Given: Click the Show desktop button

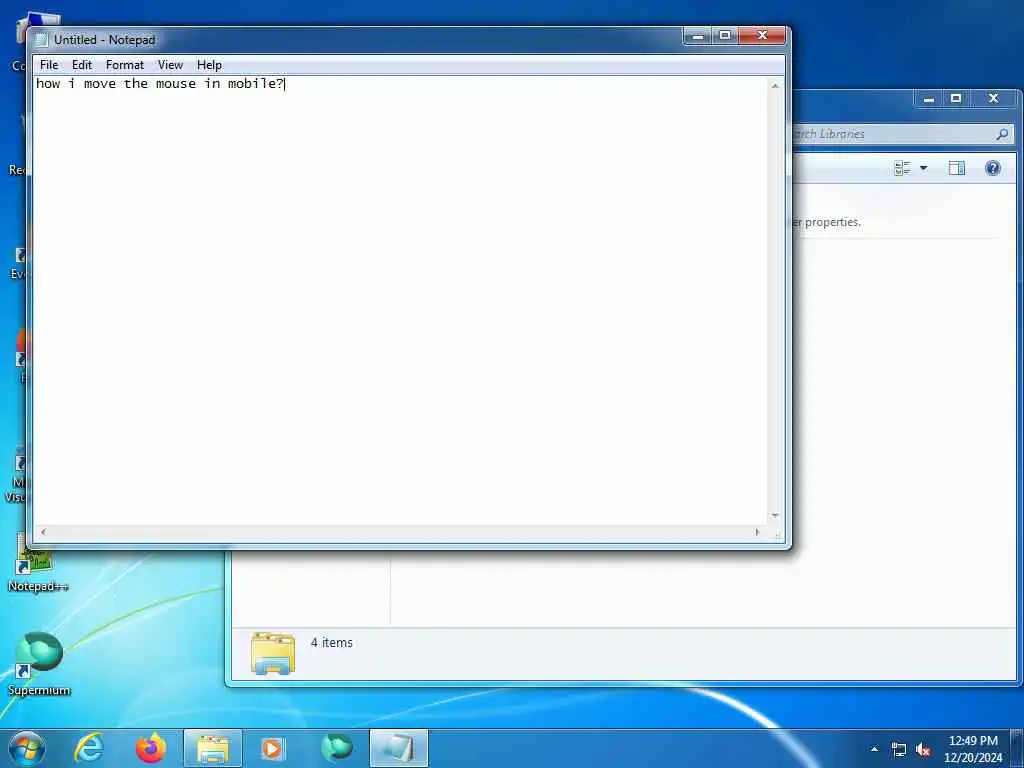Looking at the screenshot, I should (x=1017, y=749).
